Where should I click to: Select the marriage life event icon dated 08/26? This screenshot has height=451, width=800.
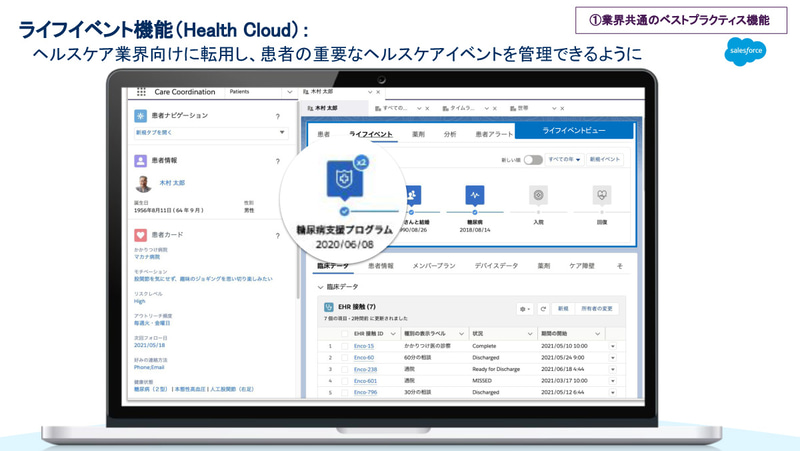tap(412, 194)
